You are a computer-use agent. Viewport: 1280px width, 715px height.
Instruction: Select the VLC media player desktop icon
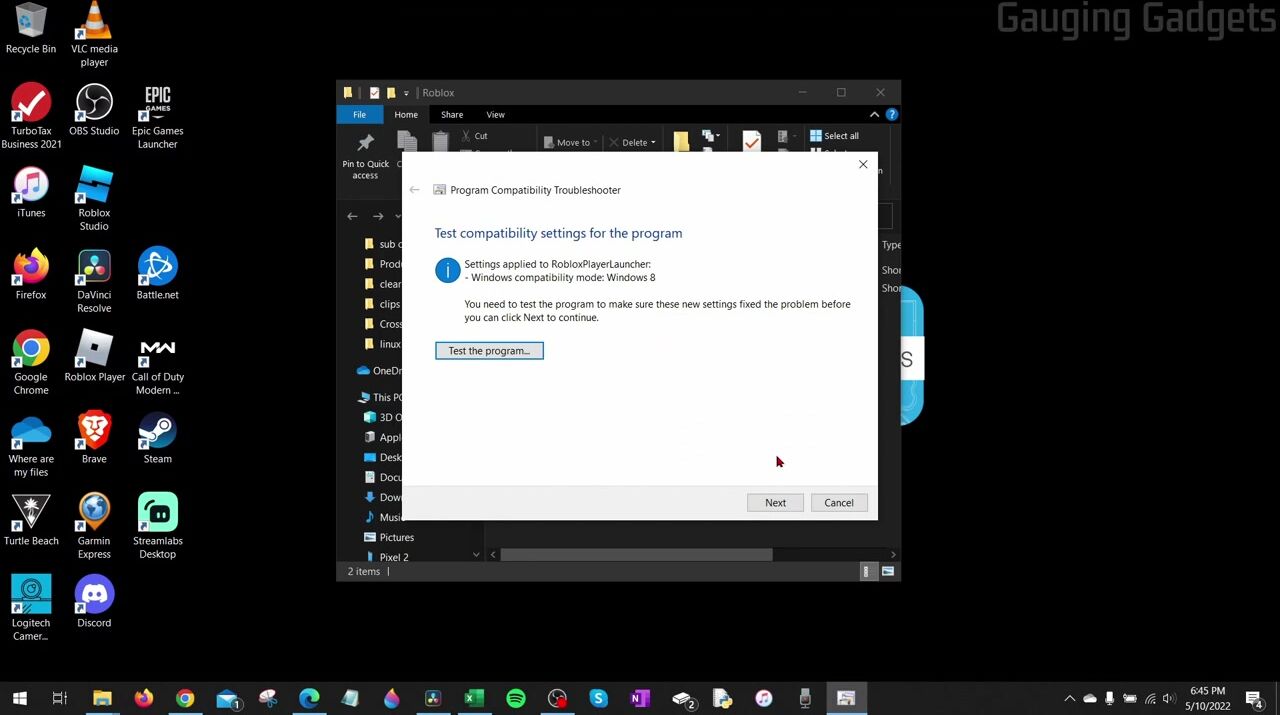(x=94, y=35)
